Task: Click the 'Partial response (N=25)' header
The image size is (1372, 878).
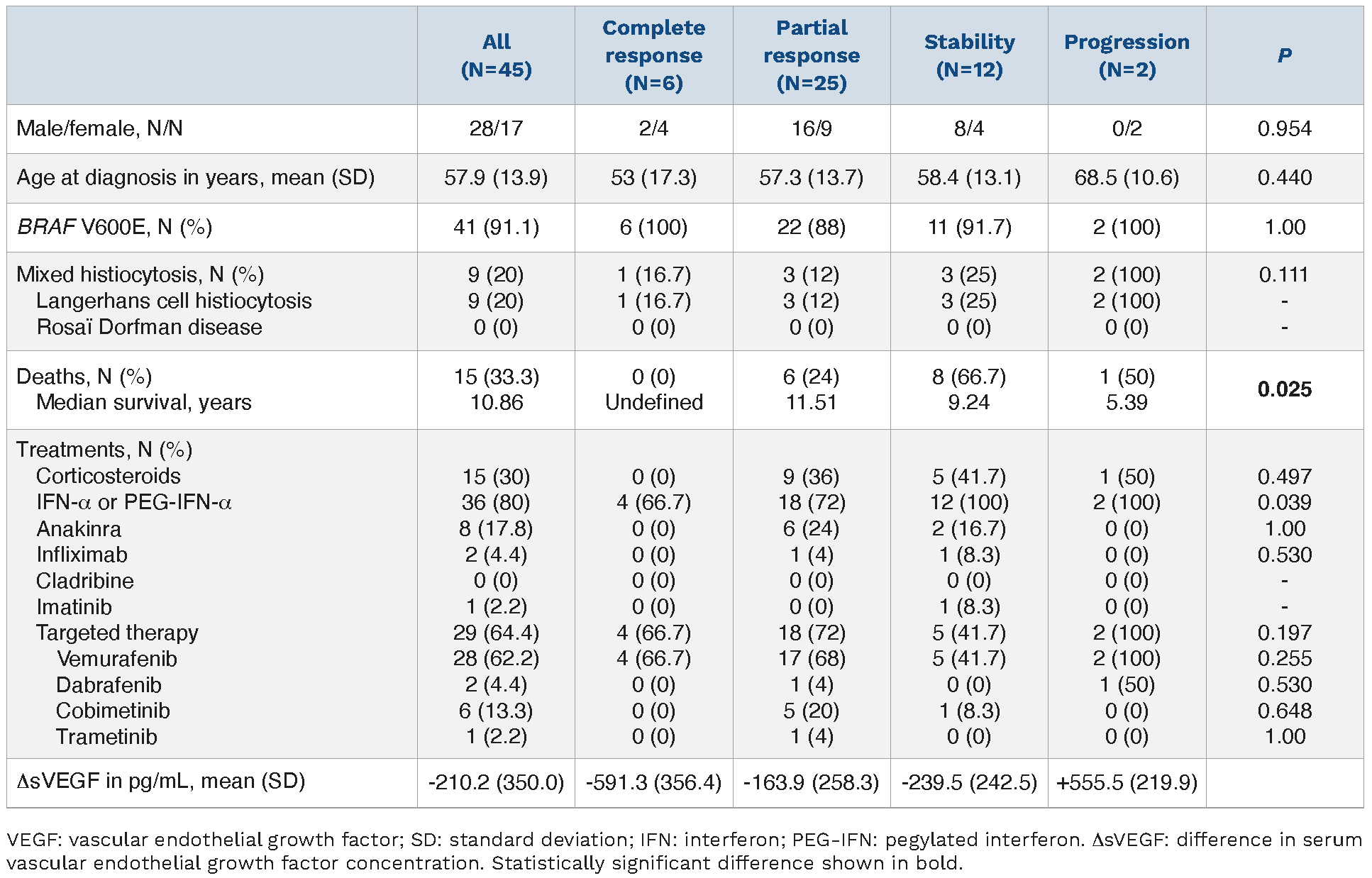Action: click(812, 55)
